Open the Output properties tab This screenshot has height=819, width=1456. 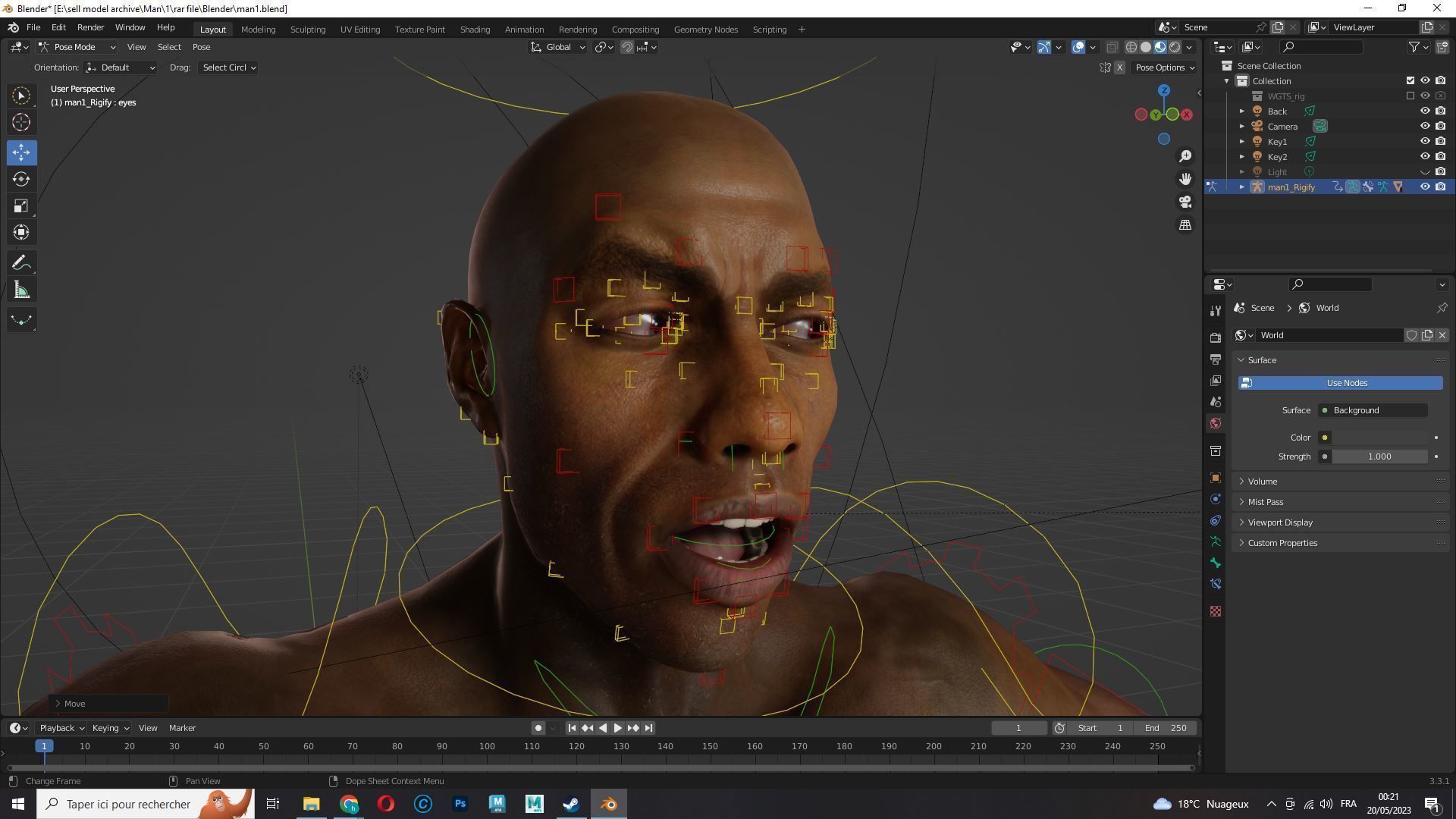pos(1216,359)
